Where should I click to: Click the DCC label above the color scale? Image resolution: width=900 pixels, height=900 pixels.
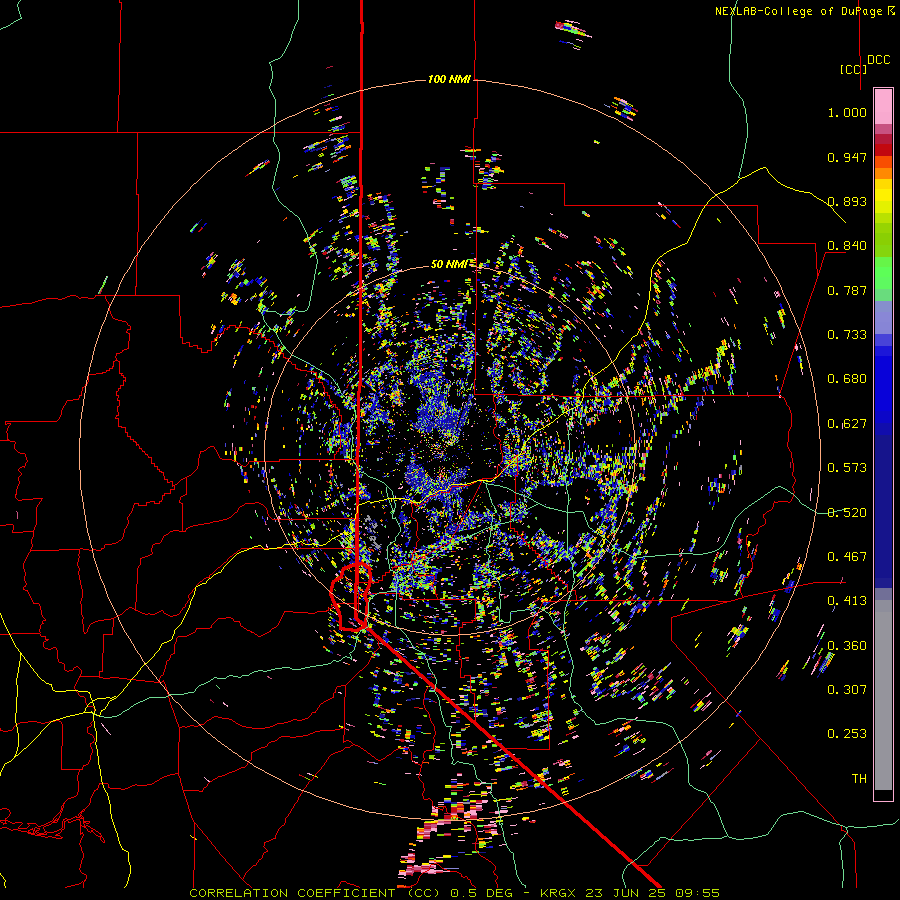tap(878, 60)
